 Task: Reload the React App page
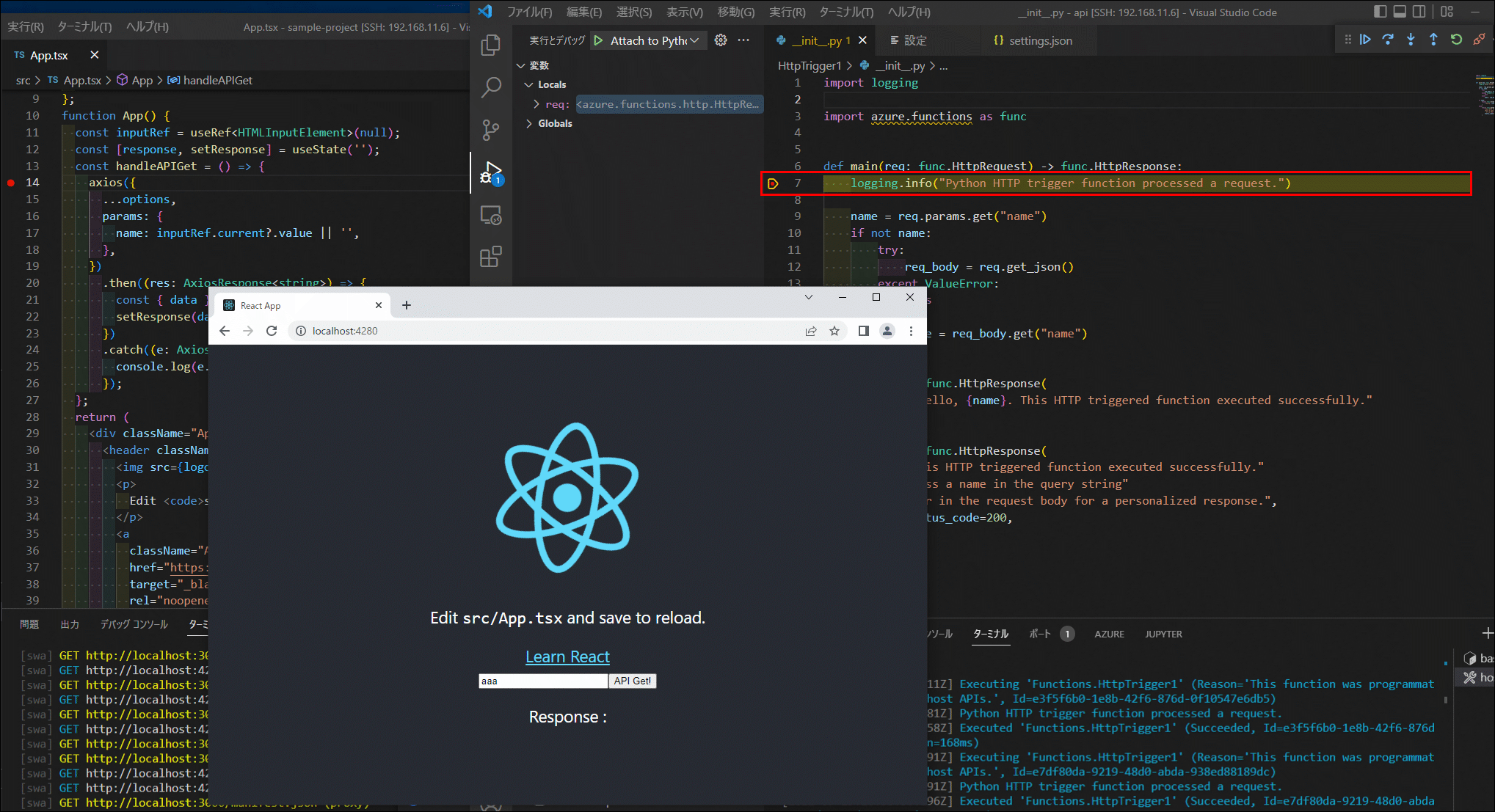click(x=272, y=331)
